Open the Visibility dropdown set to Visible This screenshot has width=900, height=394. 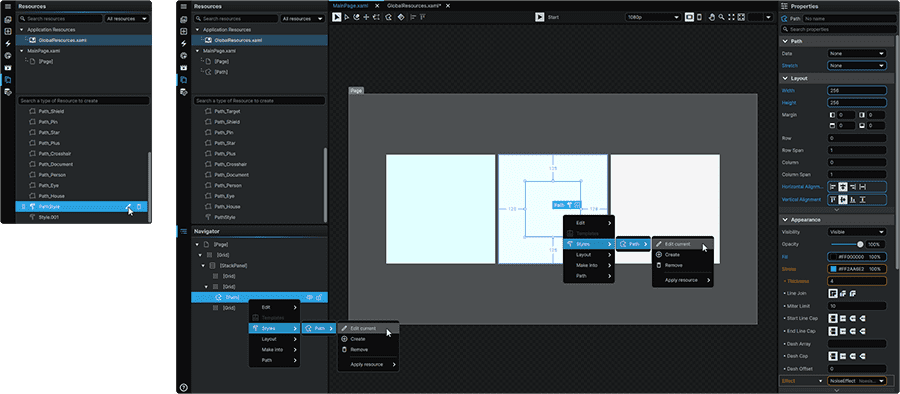pyautogui.click(x=857, y=232)
